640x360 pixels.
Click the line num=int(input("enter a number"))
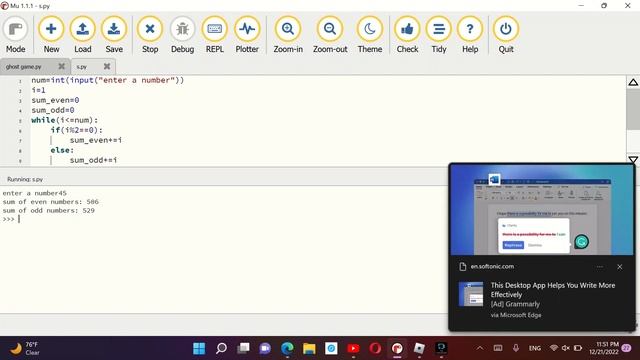coord(108,80)
